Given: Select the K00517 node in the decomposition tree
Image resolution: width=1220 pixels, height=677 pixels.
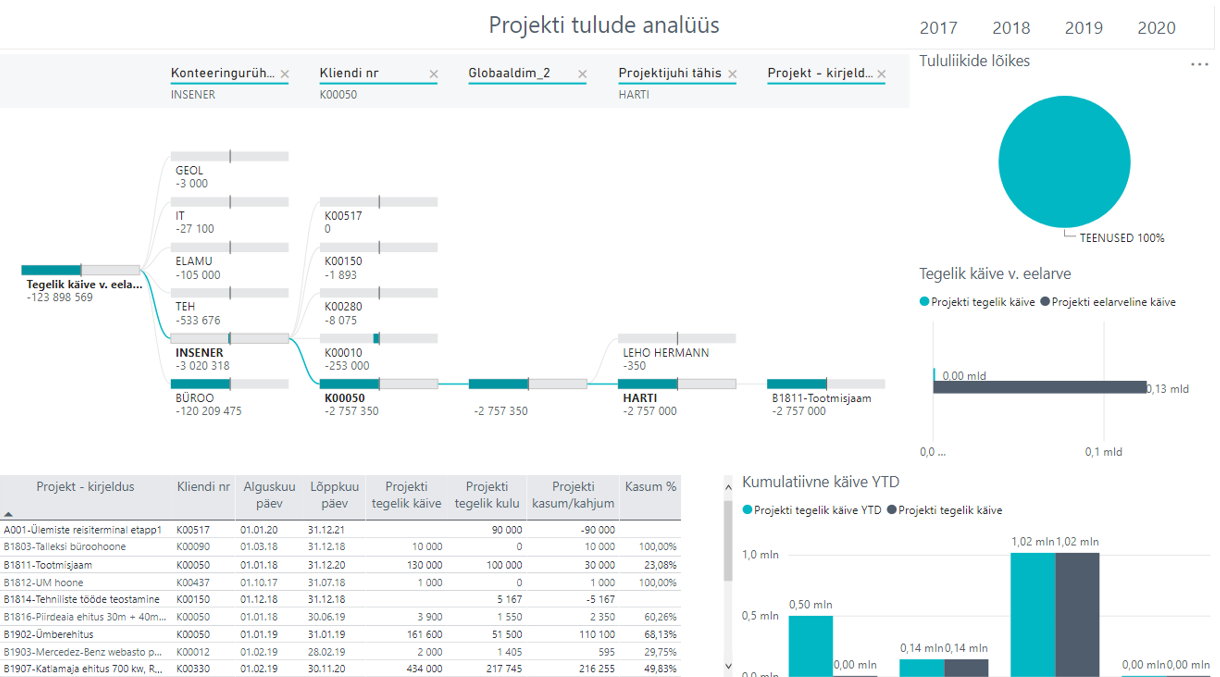Looking at the screenshot, I should tap(379, 216).
